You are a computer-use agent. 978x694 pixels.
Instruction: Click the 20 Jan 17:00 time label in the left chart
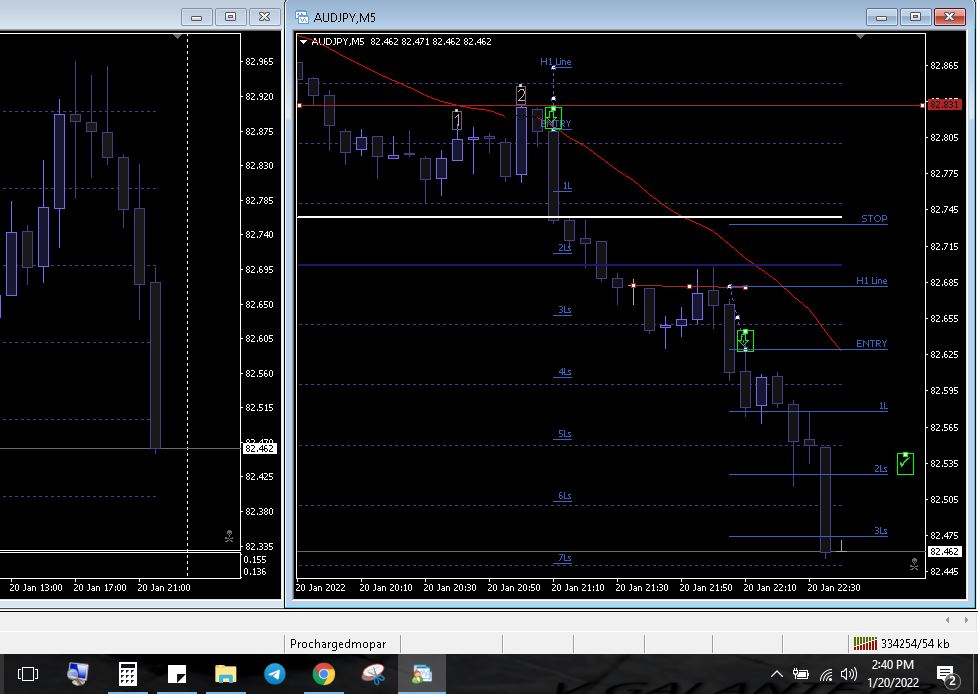click(x=100, y=587)
